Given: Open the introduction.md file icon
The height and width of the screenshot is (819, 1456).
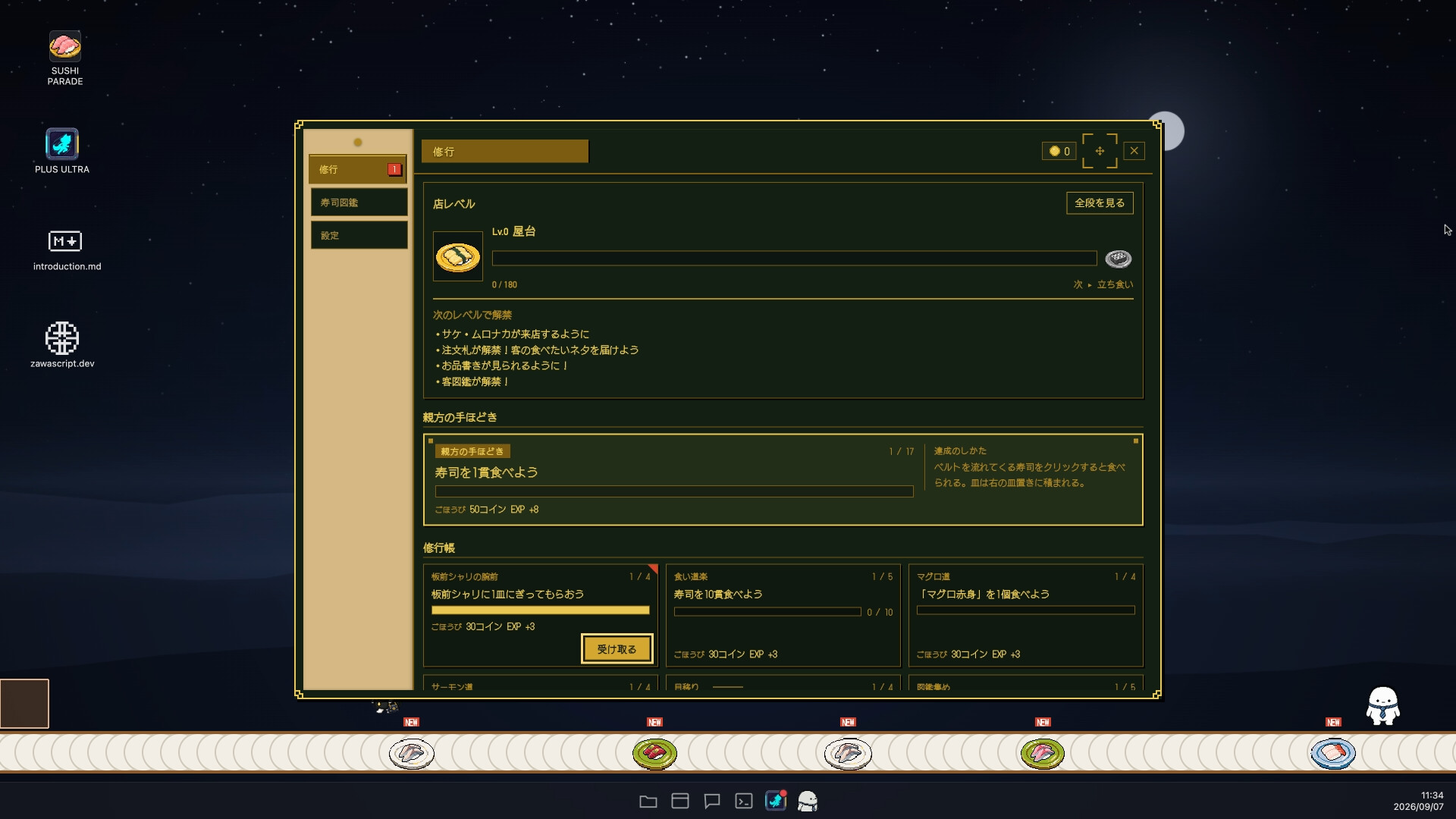Looking at the screenshot, I should tap(65, 241).
